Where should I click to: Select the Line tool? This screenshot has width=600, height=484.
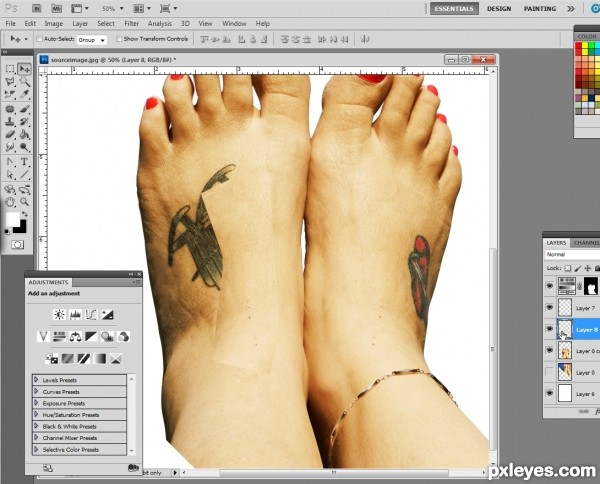point(24,174)
